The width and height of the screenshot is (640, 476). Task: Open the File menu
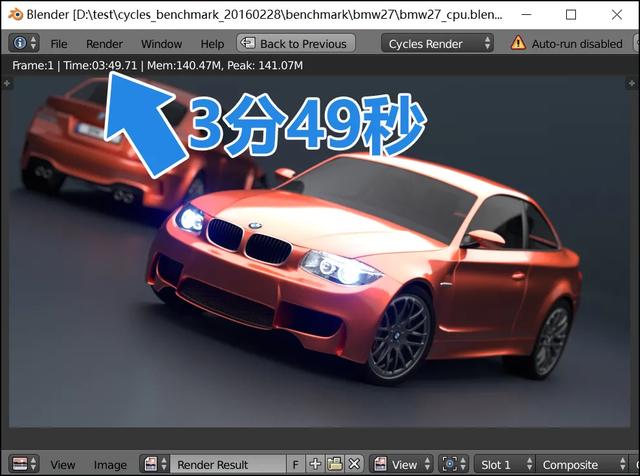pyautogui.click(x=59, y=44)
